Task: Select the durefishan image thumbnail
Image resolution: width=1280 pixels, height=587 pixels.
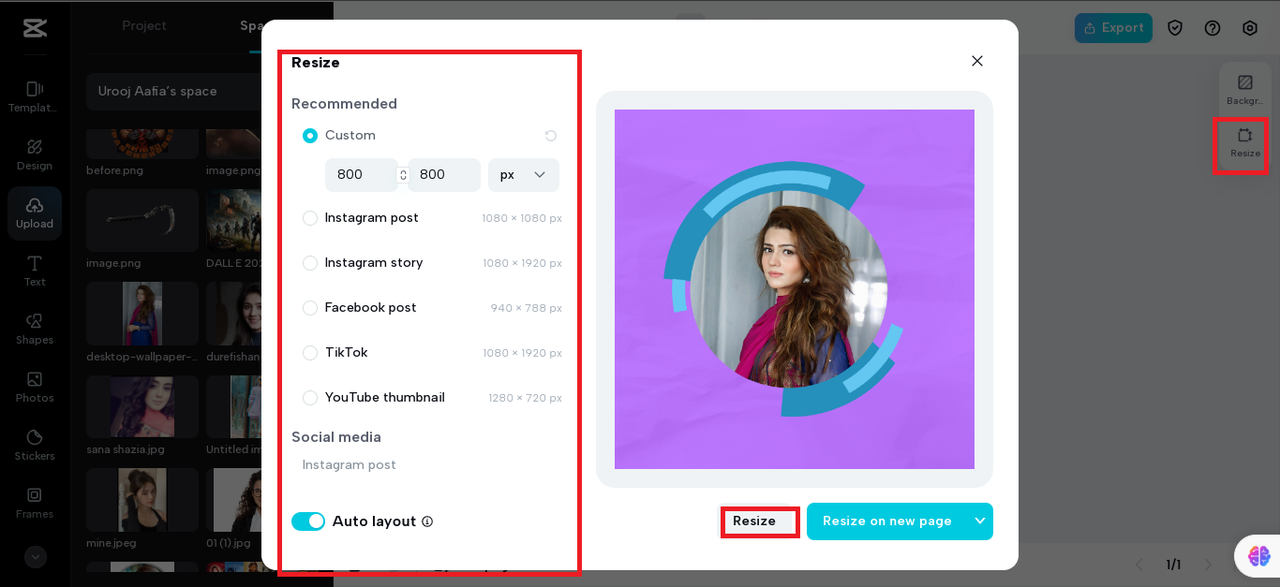Action: [234, 314]
